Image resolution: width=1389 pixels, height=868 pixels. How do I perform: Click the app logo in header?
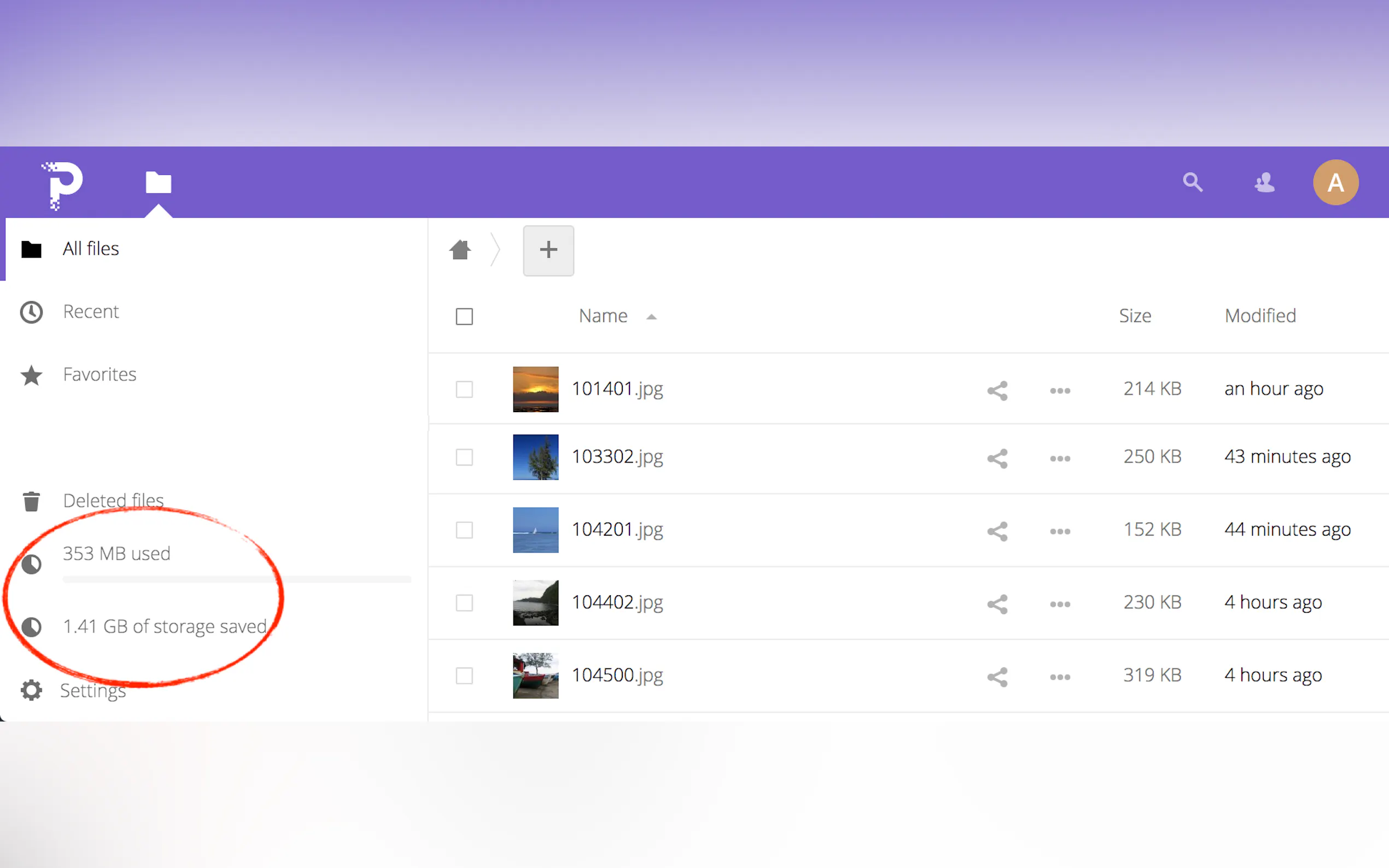coord(62,184)
